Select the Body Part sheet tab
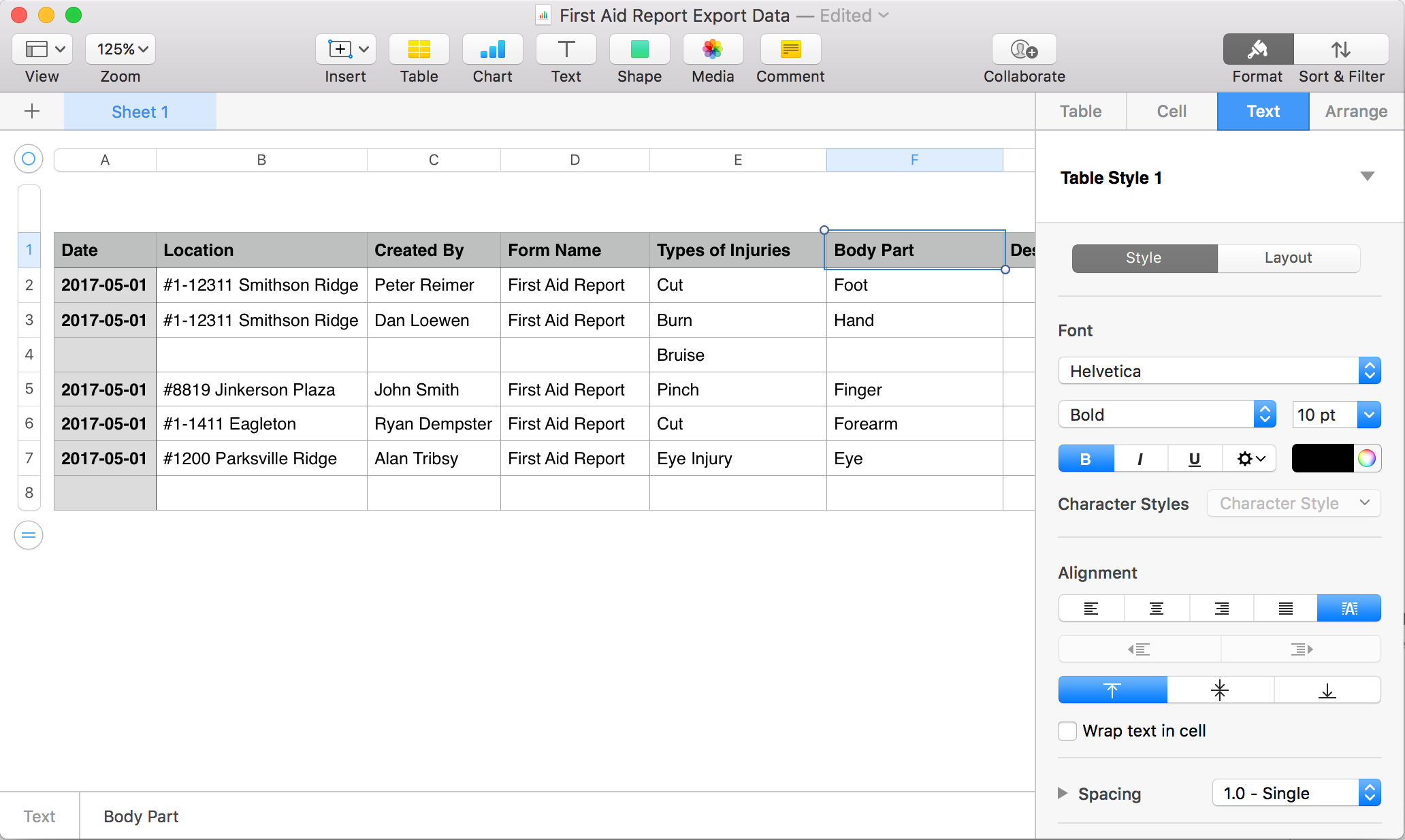Viewport: 1405px width, 840px height. [x=141, y=815]
